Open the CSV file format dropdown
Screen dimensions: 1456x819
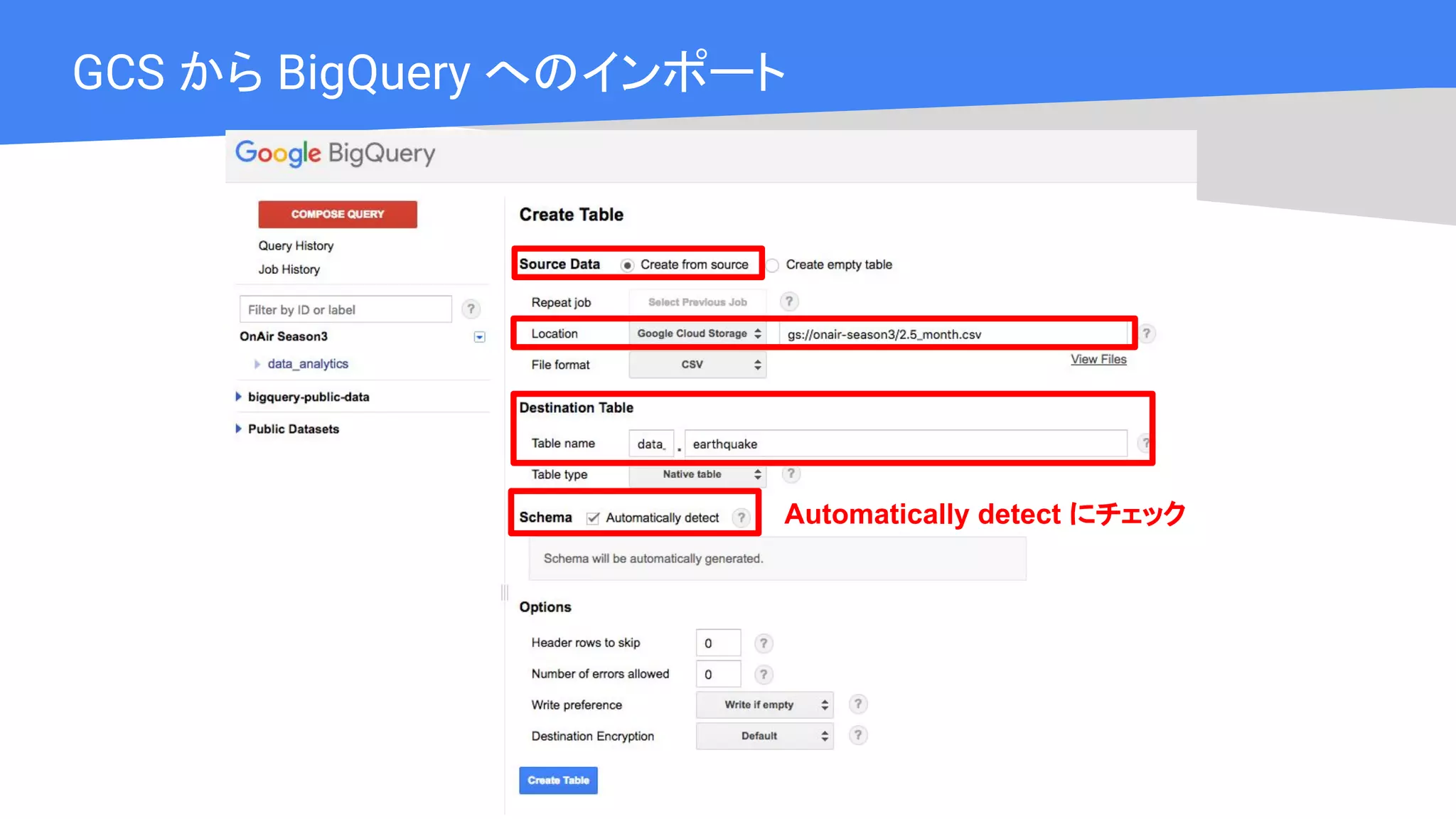tap(698, 365)
